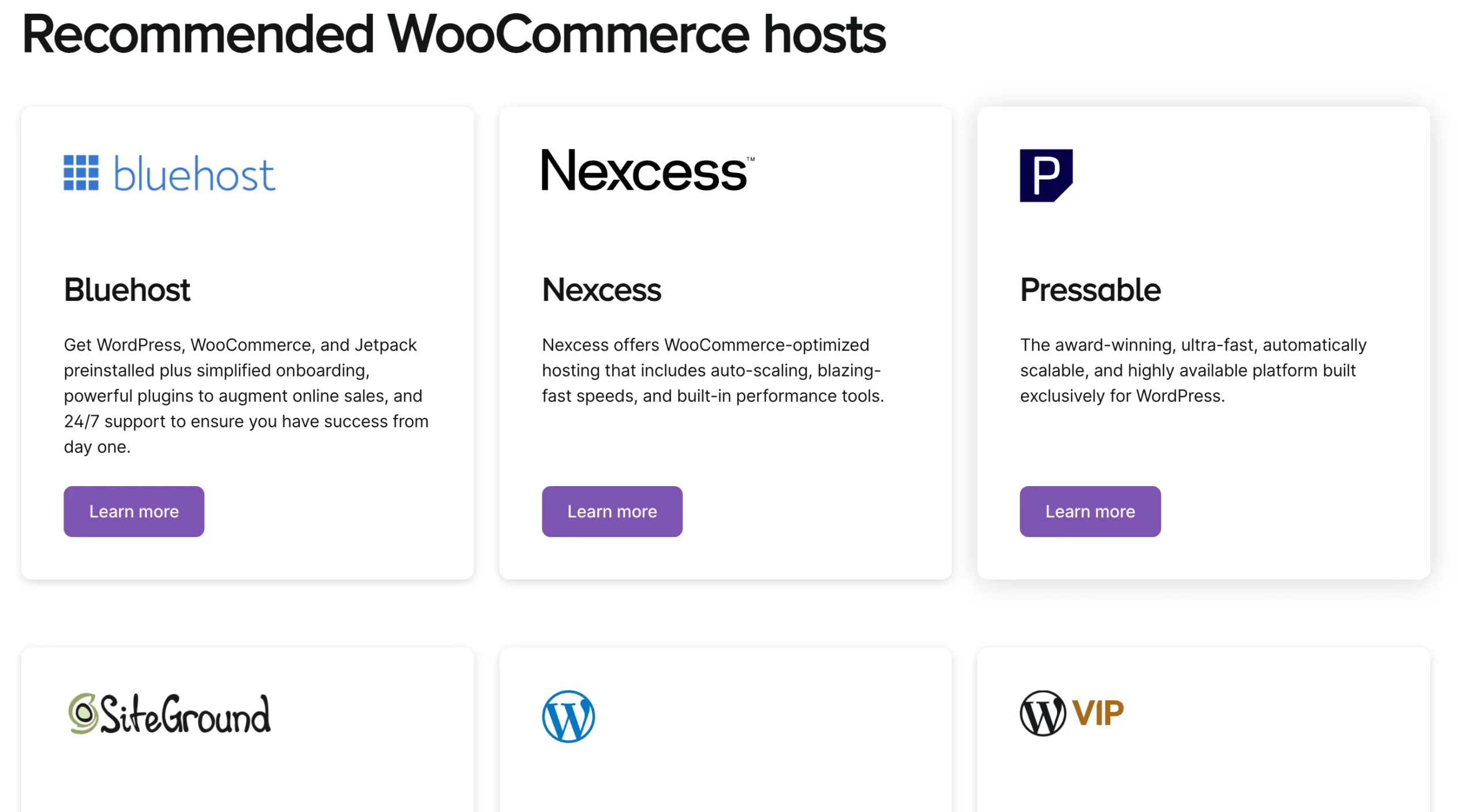The height and width of the screenshot is (812, 1477).
Task: Click the Nexcess description paragraph
Action: coord(713,370)
